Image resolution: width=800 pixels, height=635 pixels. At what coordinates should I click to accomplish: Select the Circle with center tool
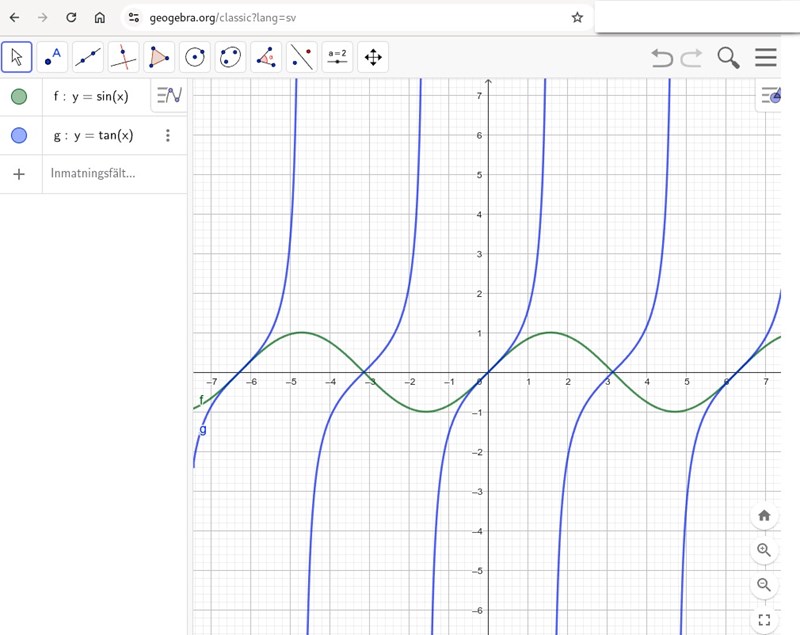[x=195, y=57]
